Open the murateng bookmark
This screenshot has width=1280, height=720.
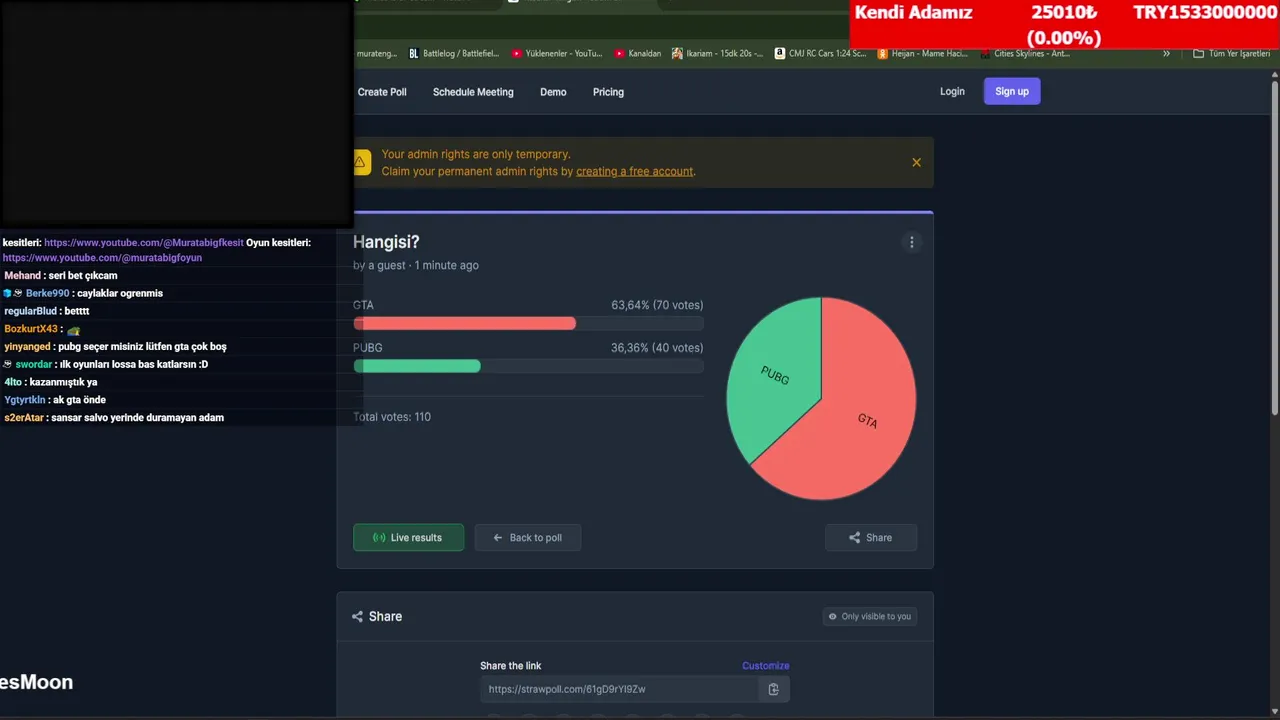[377, 54]
